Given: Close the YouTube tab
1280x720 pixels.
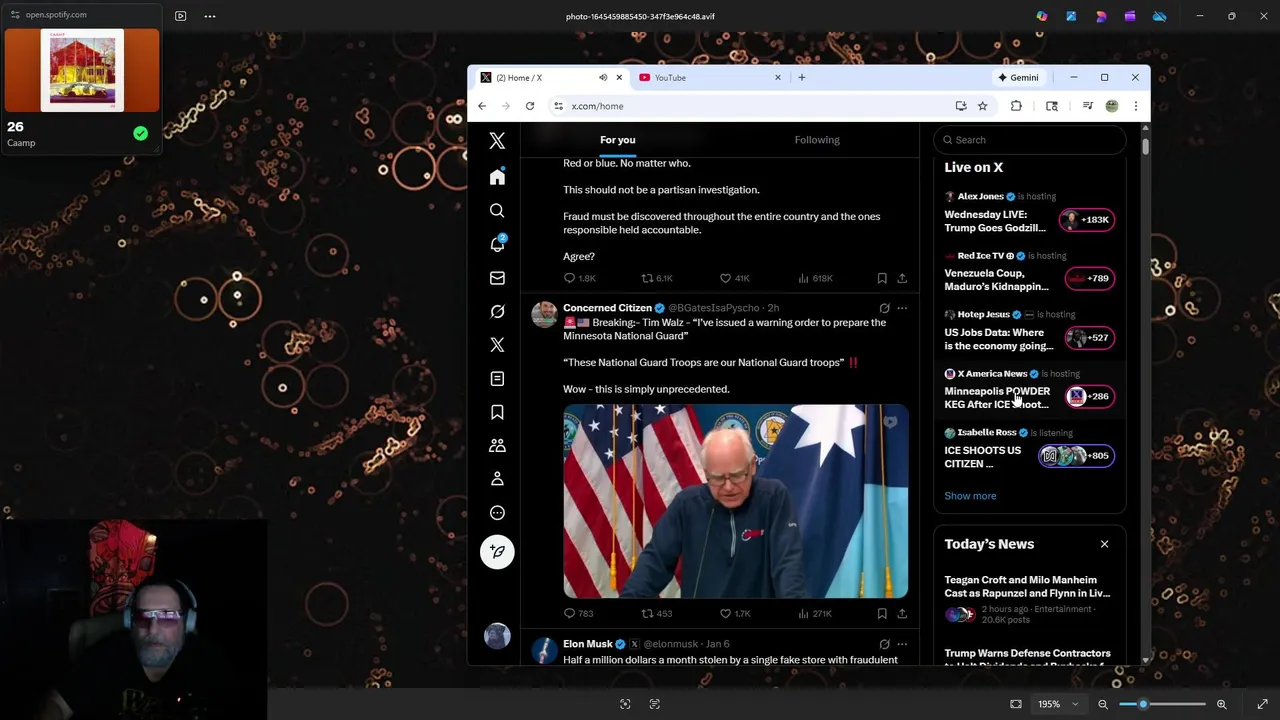Looking at the screenshot, I should (777, 77).
